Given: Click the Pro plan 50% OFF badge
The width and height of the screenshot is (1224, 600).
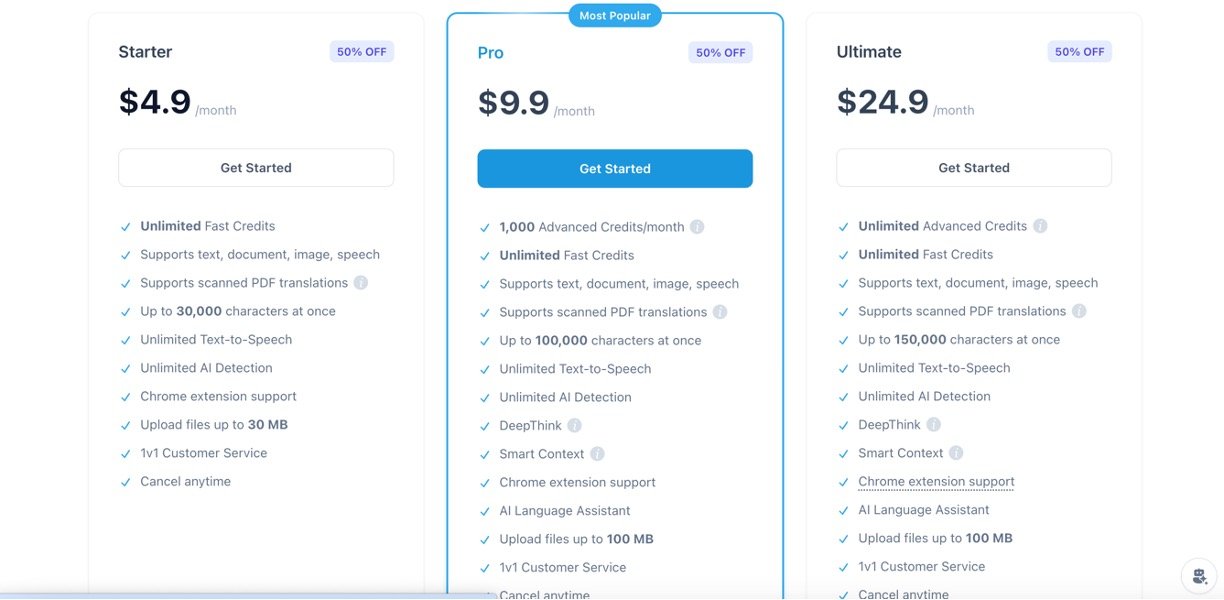Looking at the screenshot, I should coord(721,53).
